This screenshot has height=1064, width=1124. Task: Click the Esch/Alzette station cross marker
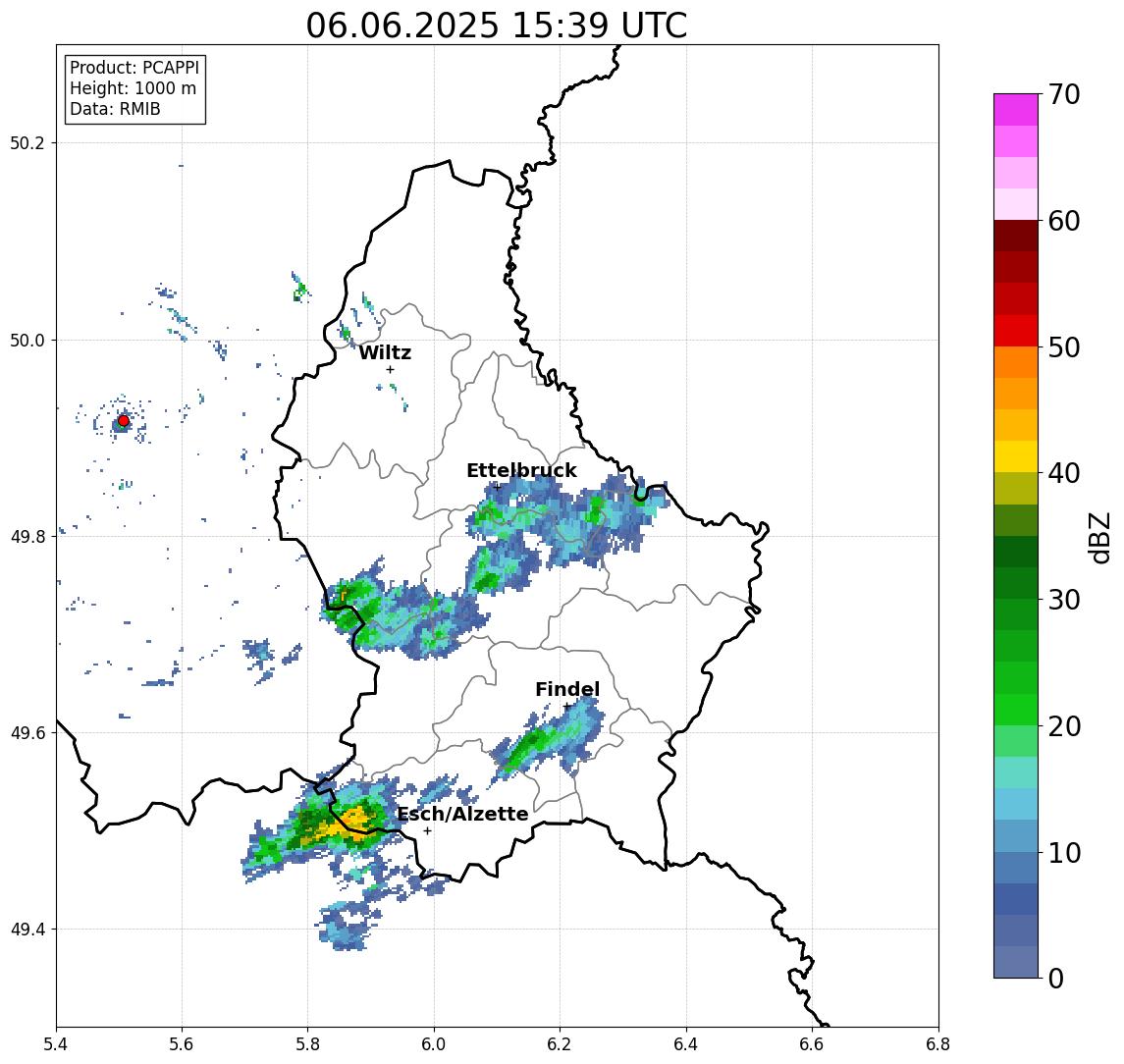click(x=428, y=831)
